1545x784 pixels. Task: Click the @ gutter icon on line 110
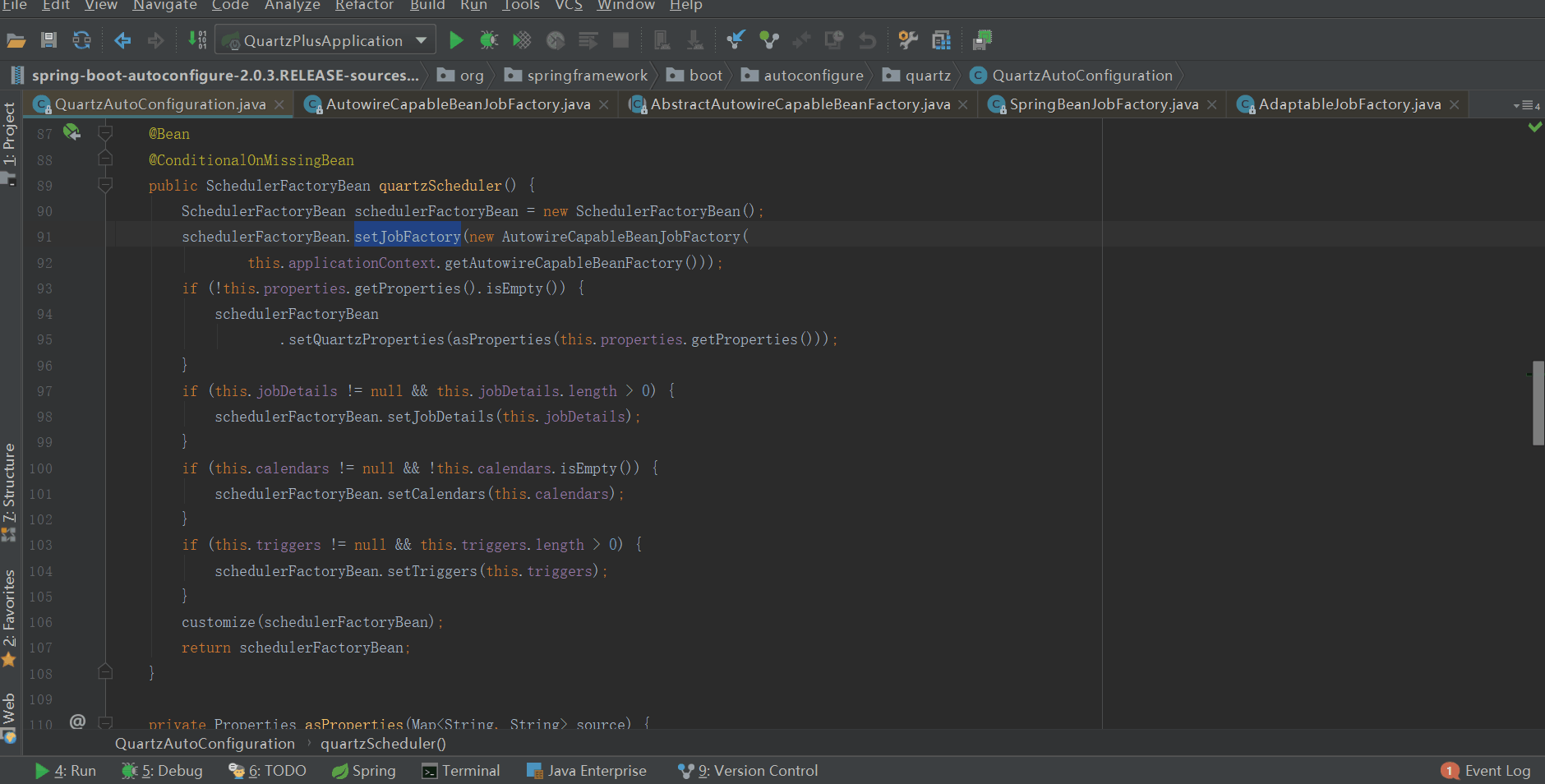pyautogui.click(x=77, y=721)
